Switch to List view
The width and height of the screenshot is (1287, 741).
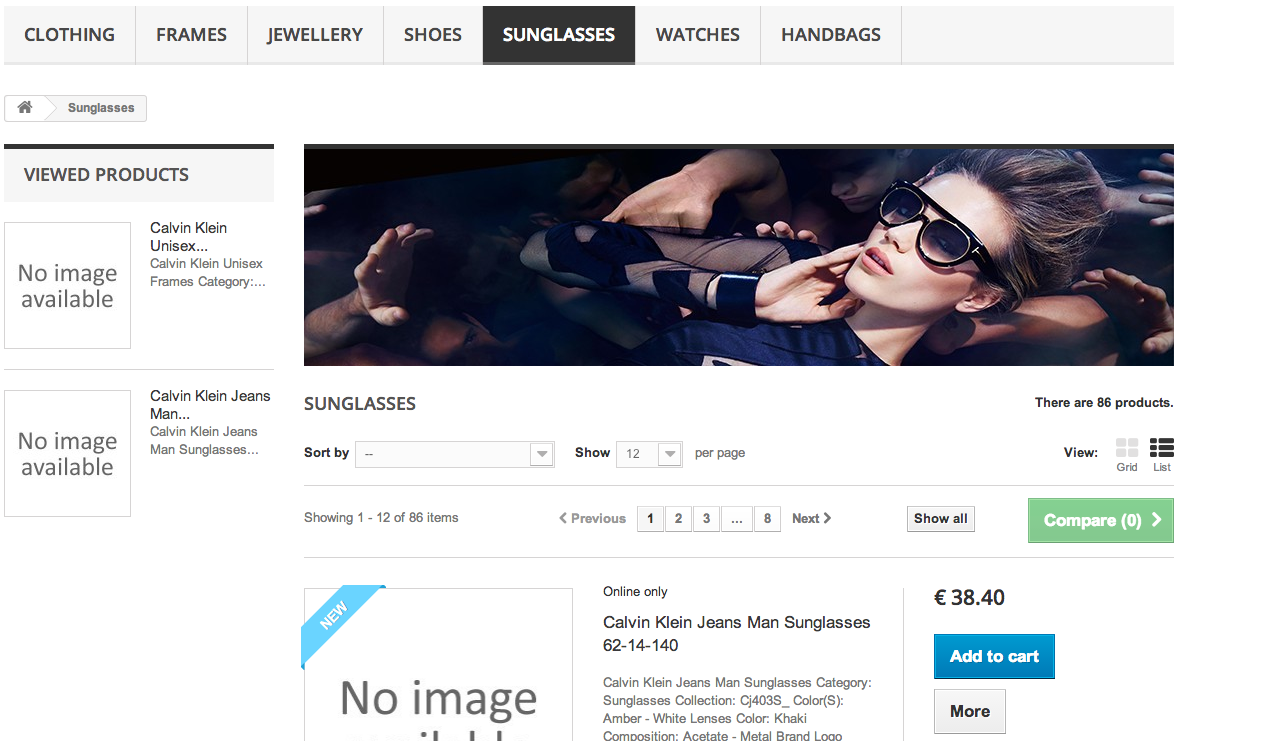point(1161,455)
